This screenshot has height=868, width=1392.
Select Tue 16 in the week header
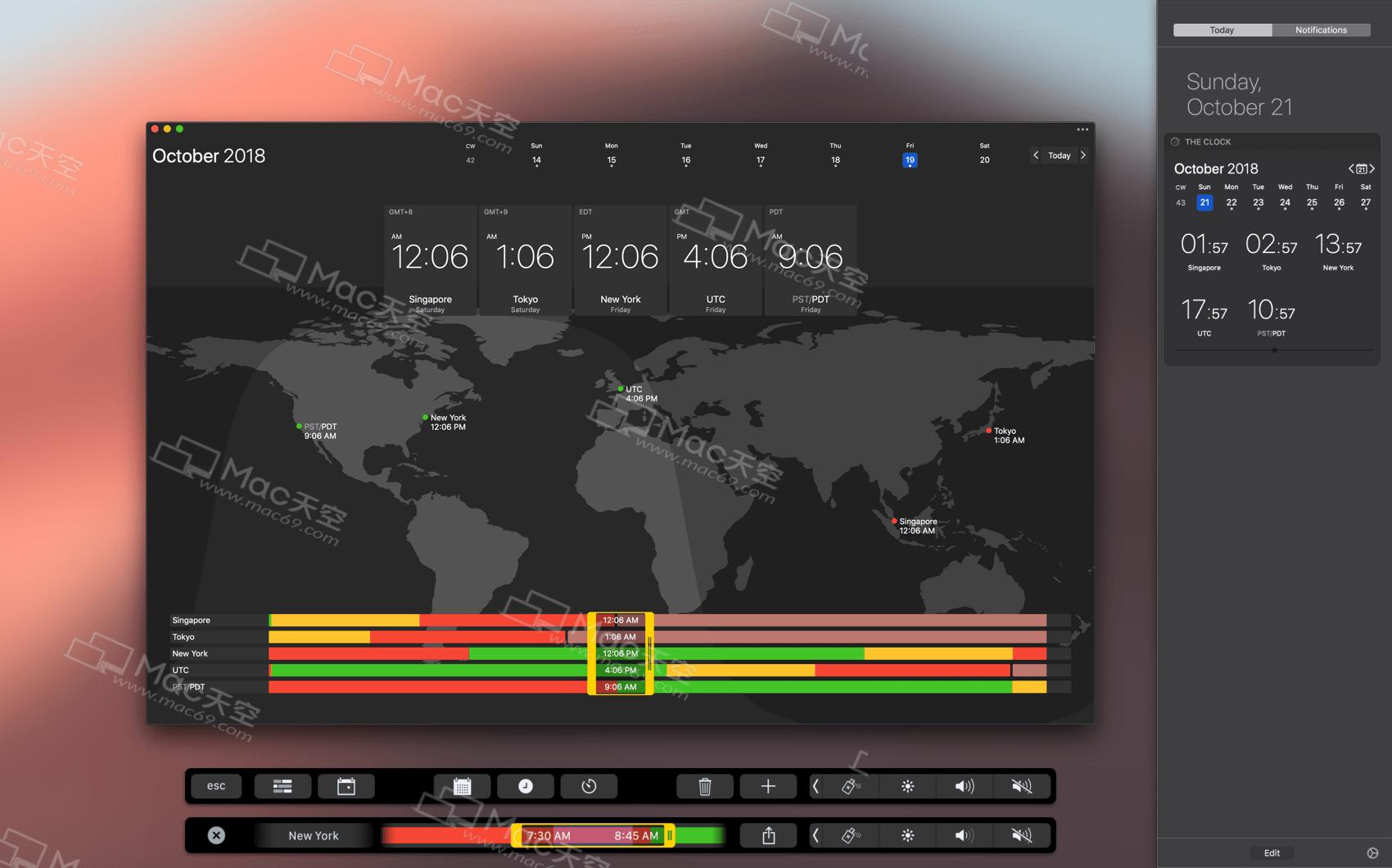pyautogui.click(x=686, y=154)
